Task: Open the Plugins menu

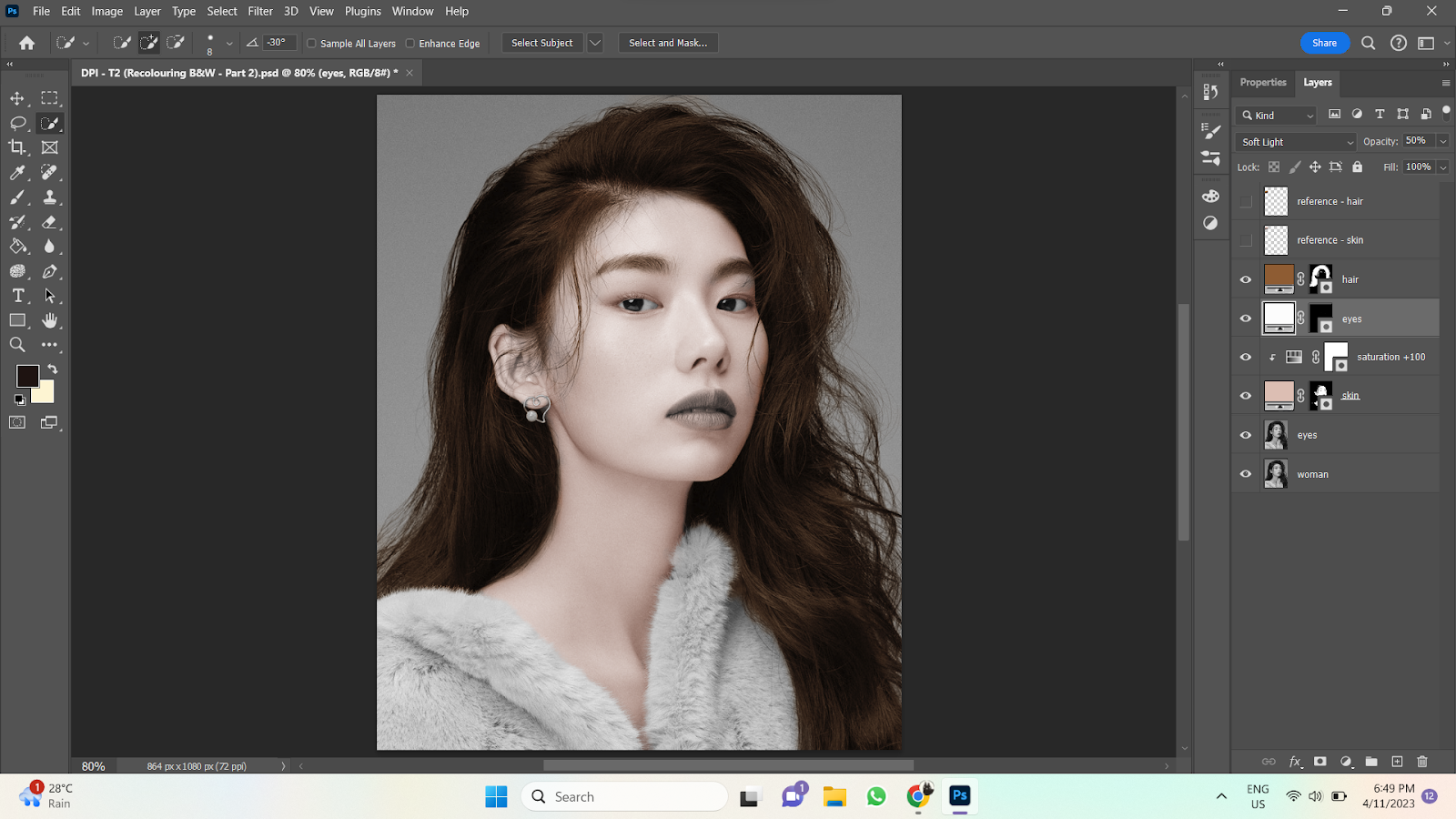Action: (363, 11)
